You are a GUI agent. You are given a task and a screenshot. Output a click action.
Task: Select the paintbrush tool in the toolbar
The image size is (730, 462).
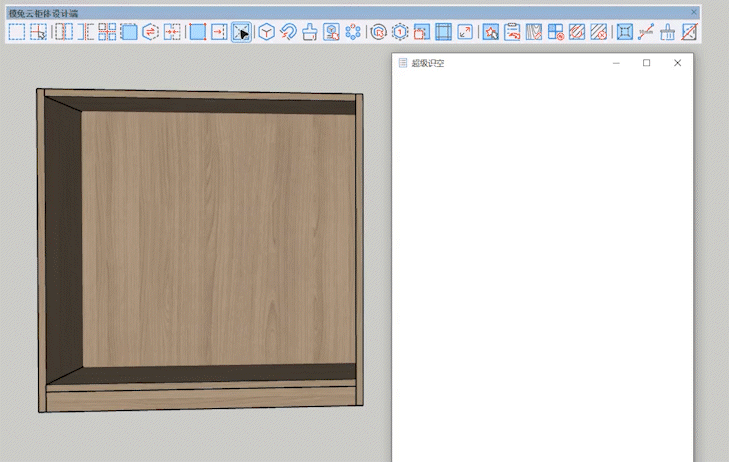[x=310, y=32]
